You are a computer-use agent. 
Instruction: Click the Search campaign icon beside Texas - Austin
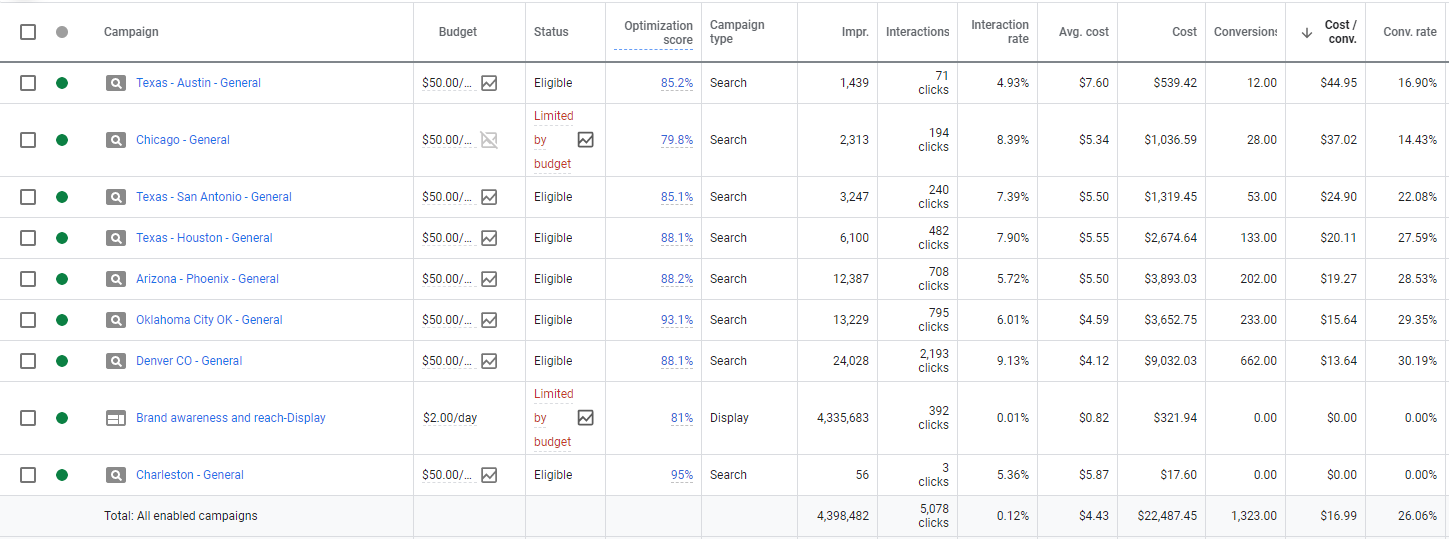(x=116, y=83)
